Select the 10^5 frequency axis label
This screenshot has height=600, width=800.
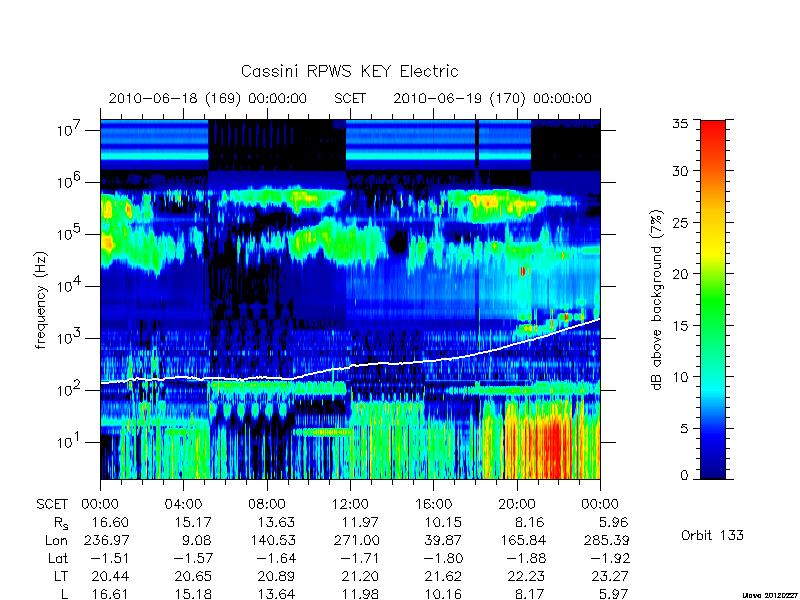70,233
